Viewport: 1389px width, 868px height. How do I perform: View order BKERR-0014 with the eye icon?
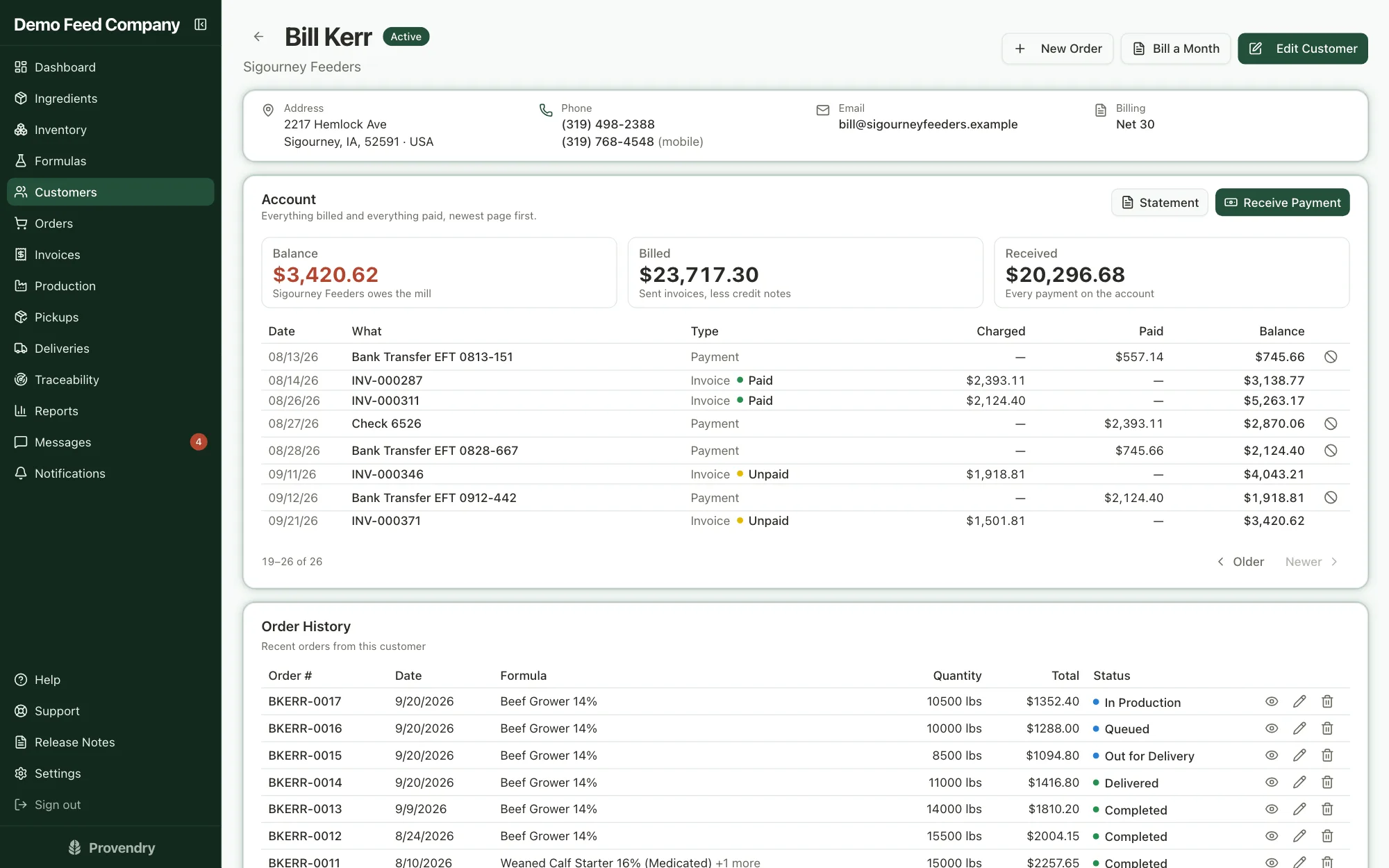click(x=1272, y=783)
